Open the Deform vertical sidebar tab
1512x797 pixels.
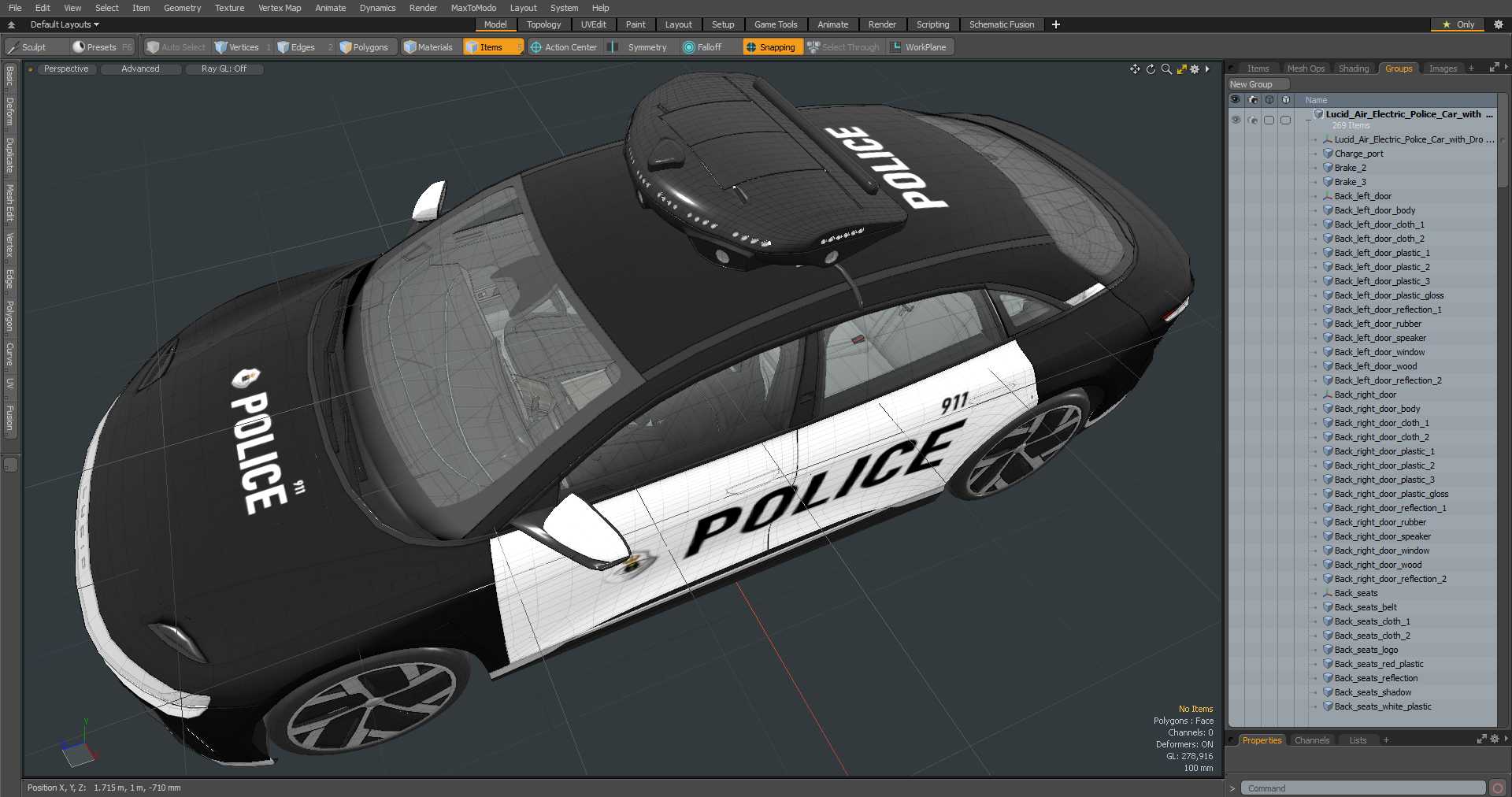click(x=9, y=111)
